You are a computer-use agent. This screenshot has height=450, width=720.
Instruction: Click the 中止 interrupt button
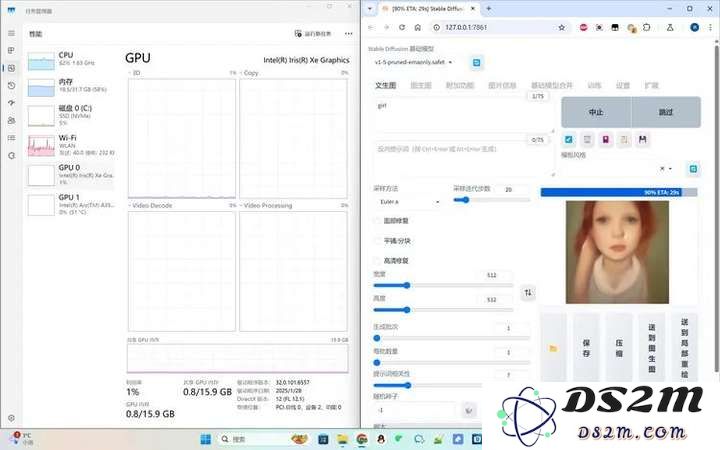596,112
